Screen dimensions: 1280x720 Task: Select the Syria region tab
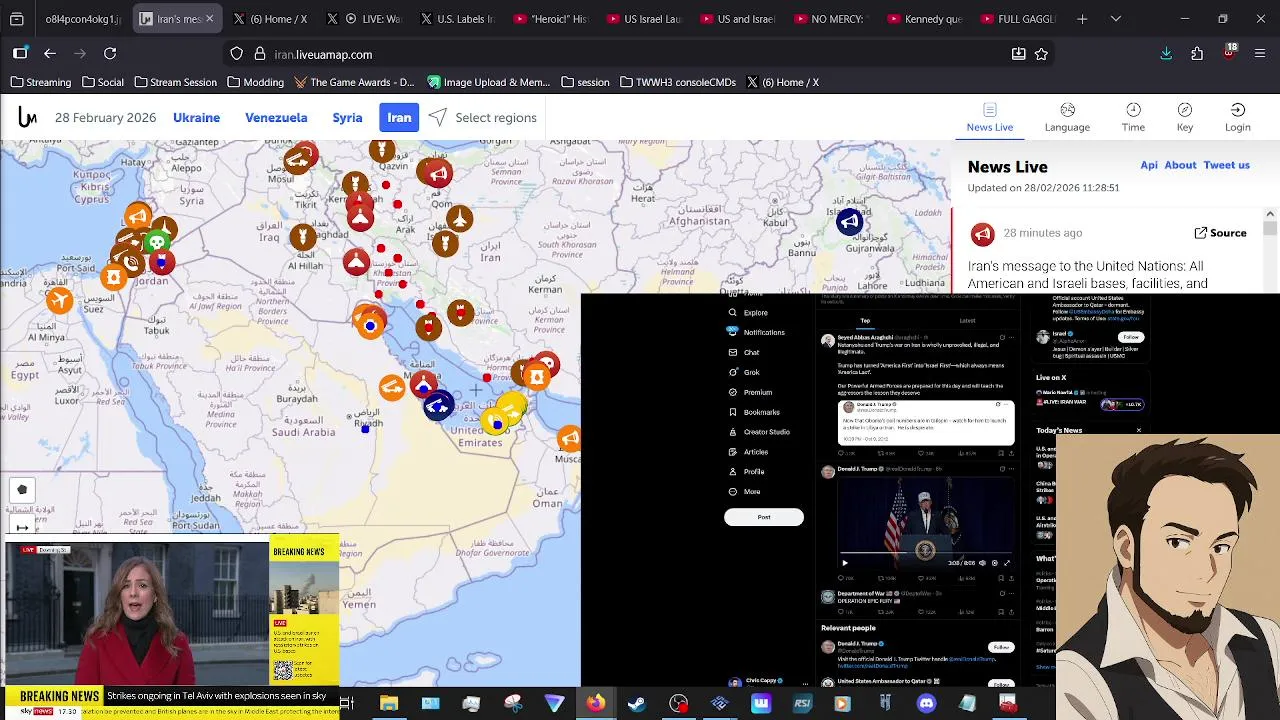click(x=347, y=118)
